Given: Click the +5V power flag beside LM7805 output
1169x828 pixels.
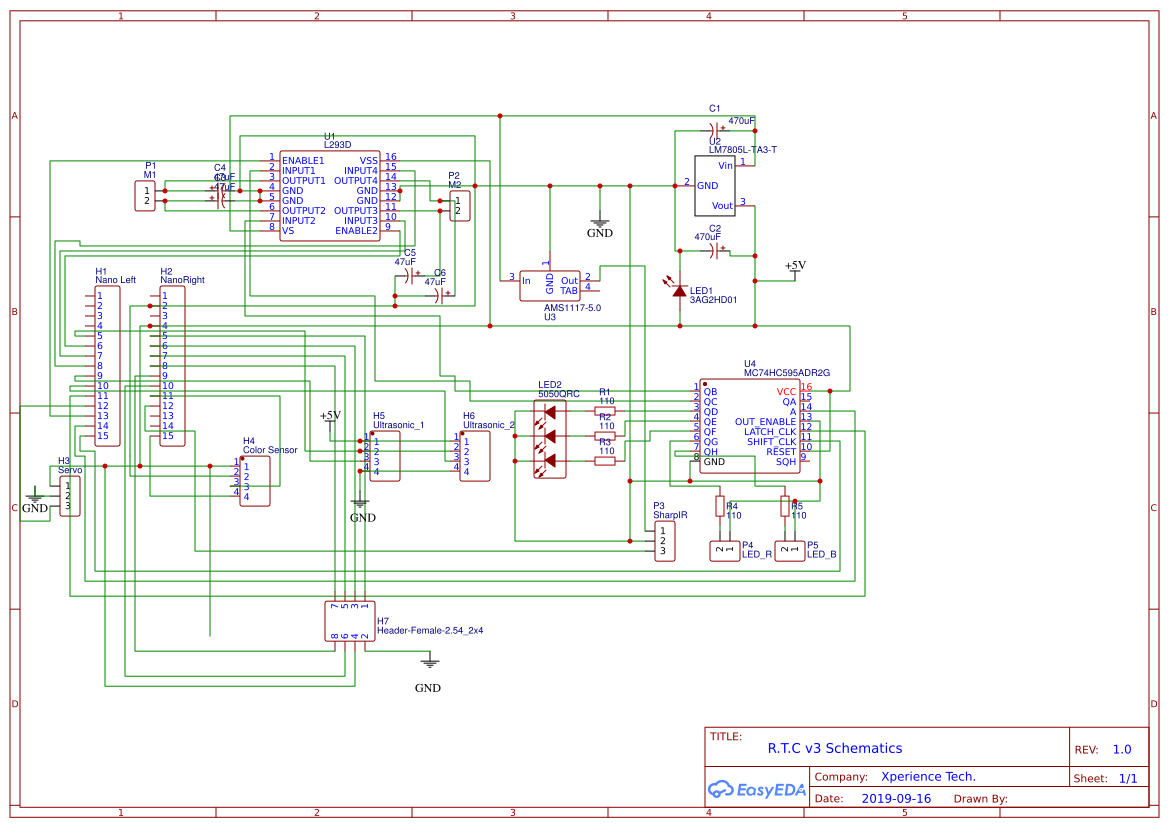Looking at the screenshot, I should coord(795,269).
